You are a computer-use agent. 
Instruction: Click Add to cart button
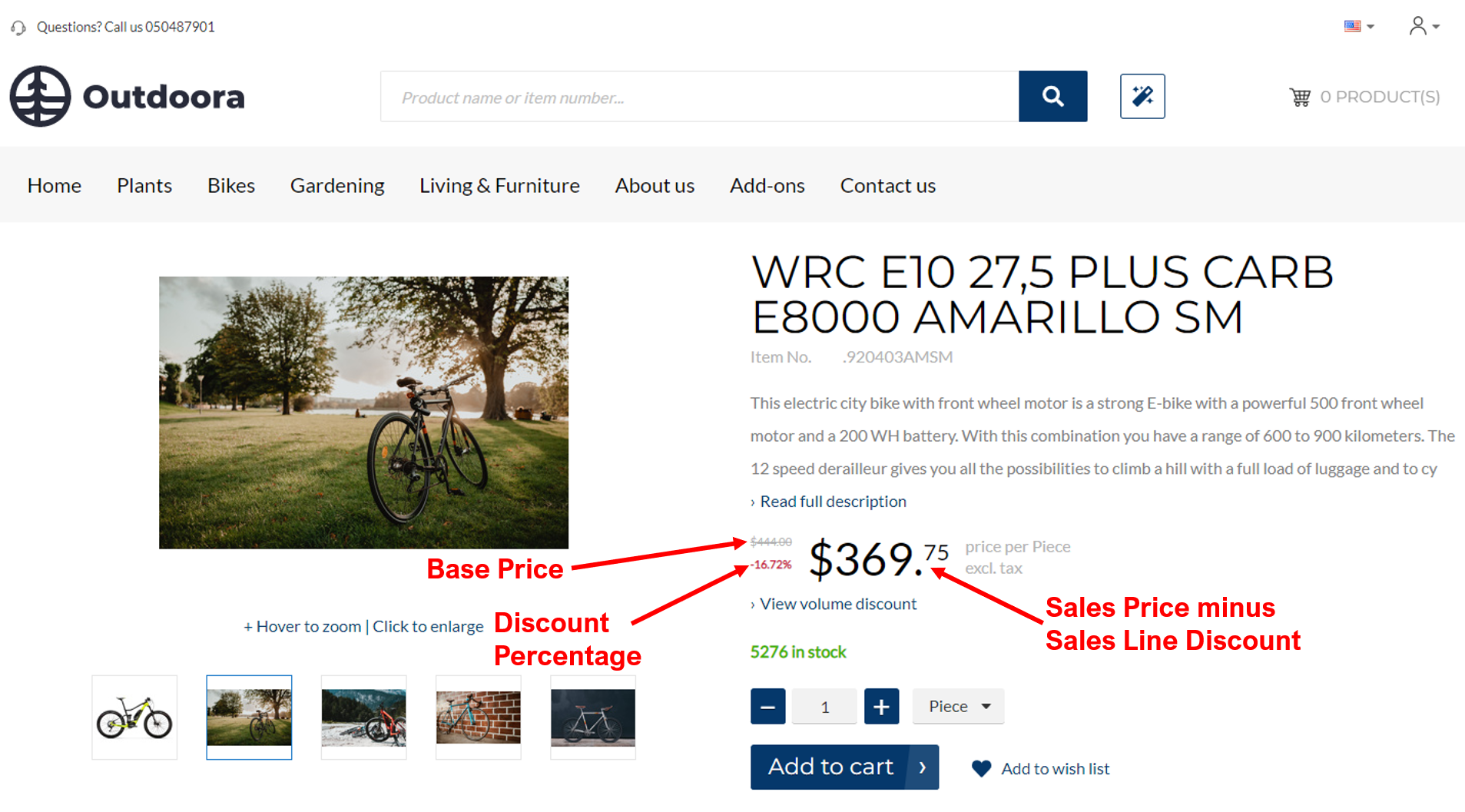pyautogui.click(x=844, y=767)
